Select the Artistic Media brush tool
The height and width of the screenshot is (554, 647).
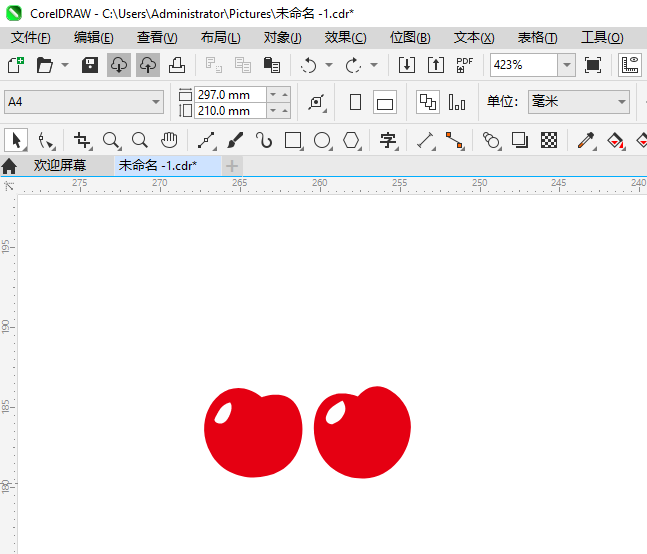click(x=235, y=140)
